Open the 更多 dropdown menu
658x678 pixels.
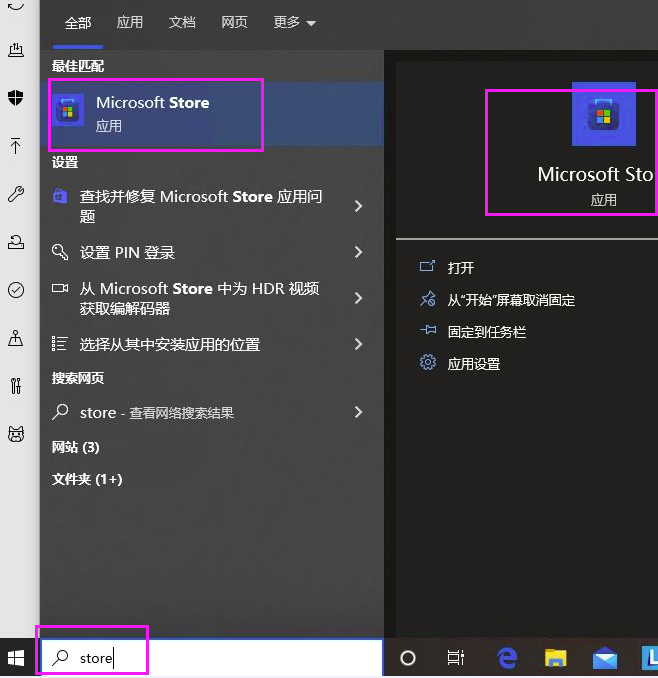pyautogui.click(x=294, y=22)
